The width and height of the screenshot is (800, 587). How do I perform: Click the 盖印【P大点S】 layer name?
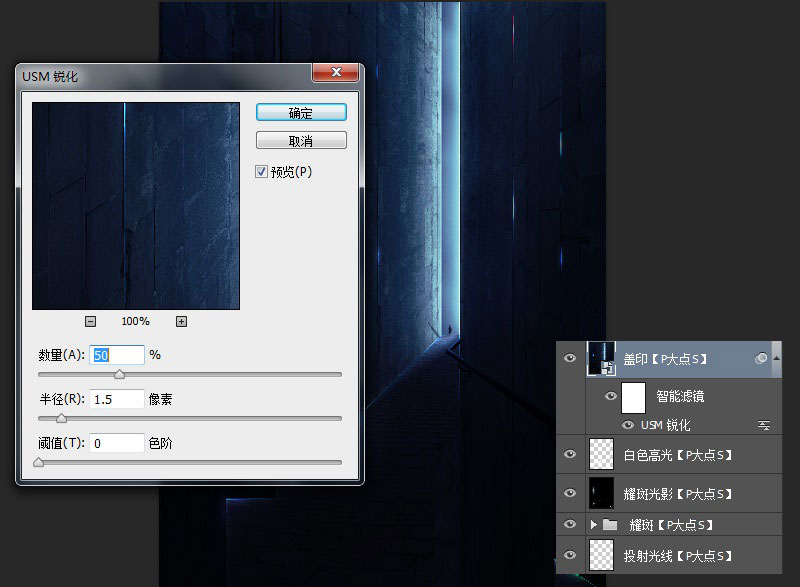(x=665, y=359)
